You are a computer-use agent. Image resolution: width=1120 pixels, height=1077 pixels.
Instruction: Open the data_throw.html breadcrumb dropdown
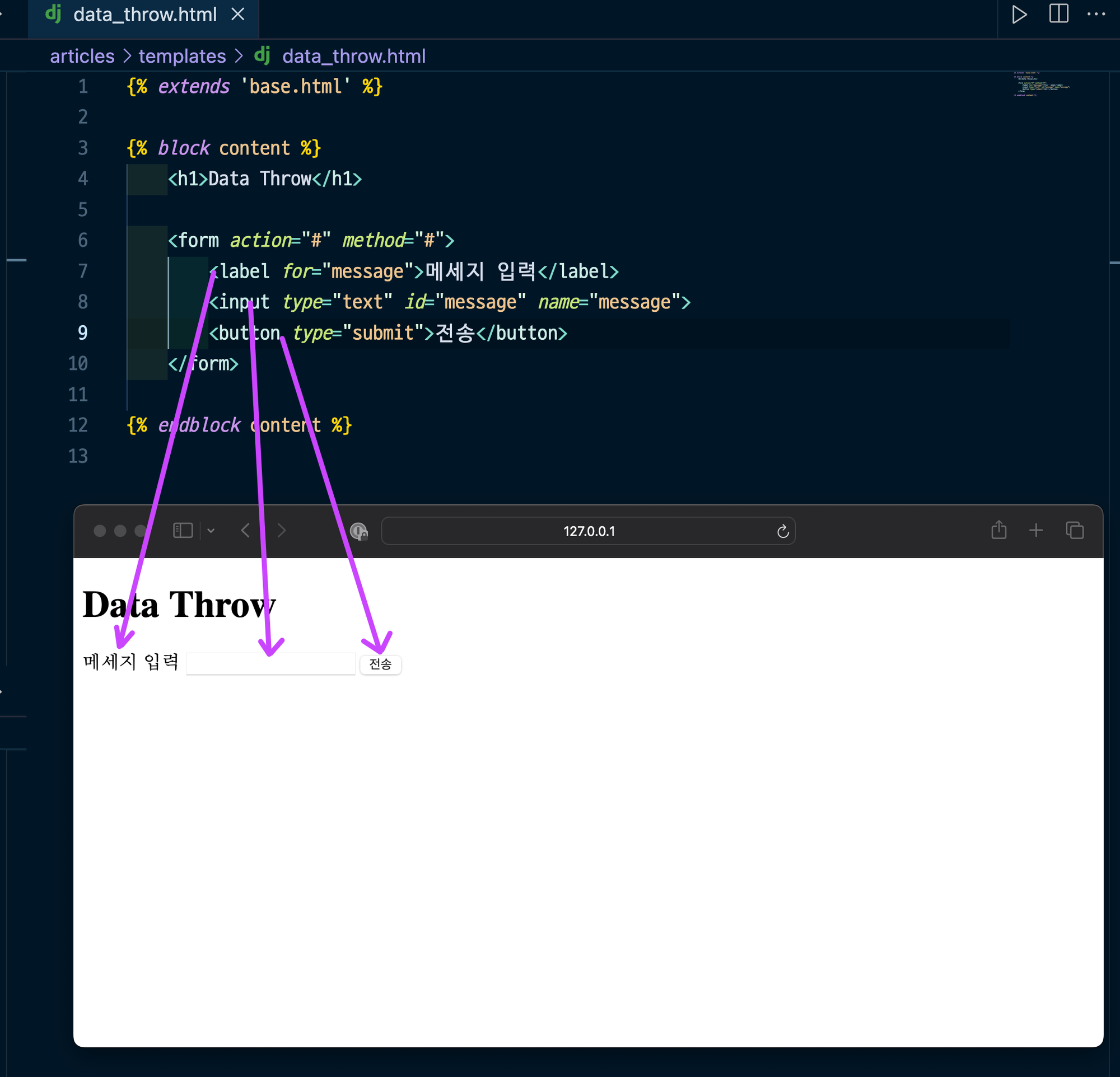pyautogui.click(x=353, y=56)
